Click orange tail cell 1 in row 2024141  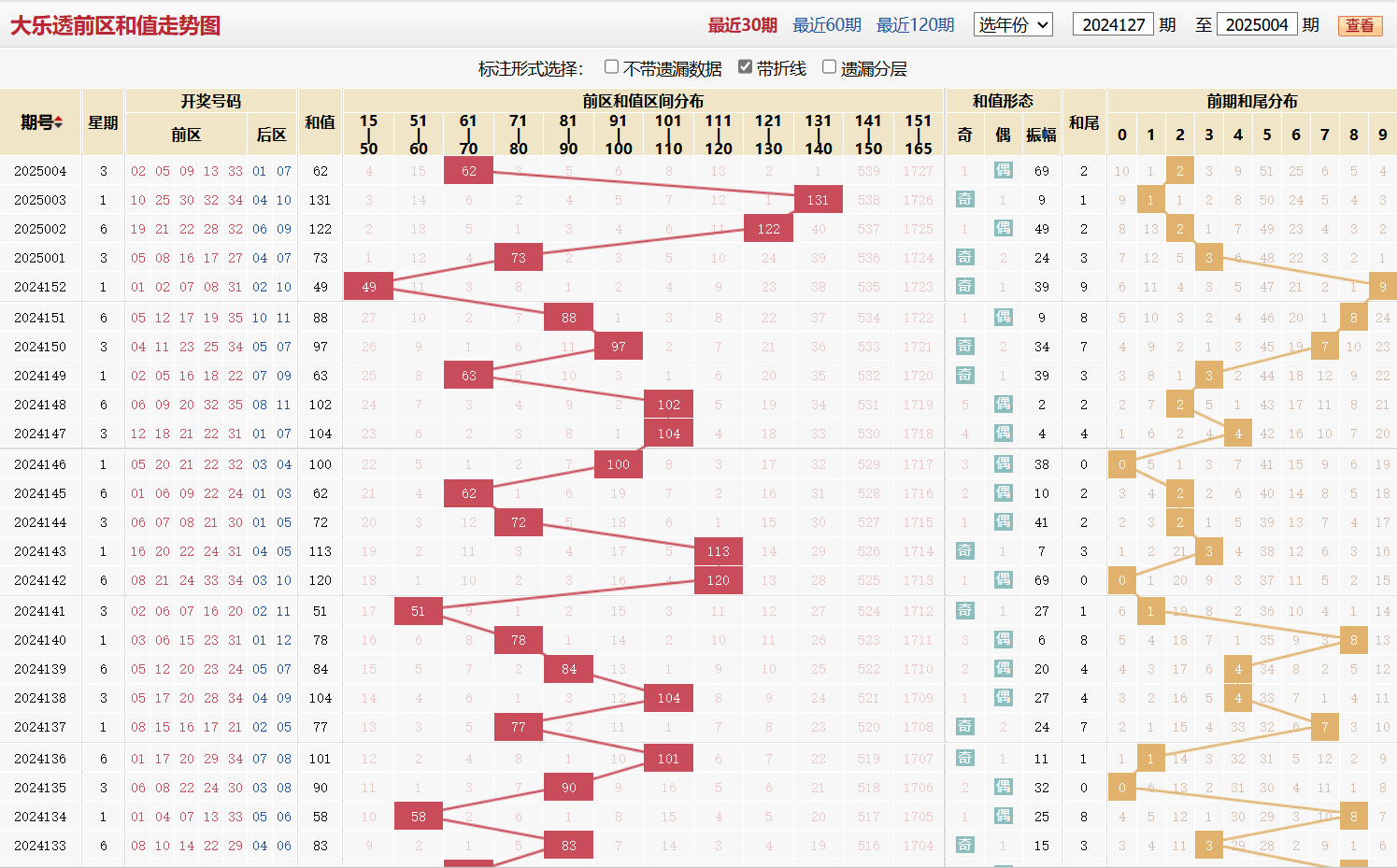1151,611
